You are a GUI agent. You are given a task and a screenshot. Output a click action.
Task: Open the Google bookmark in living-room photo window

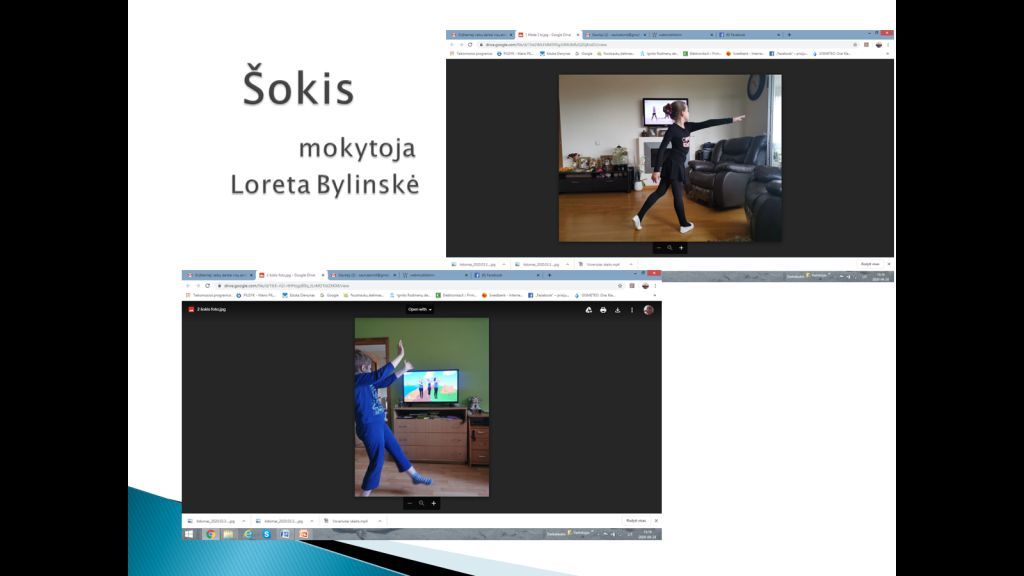583,54
